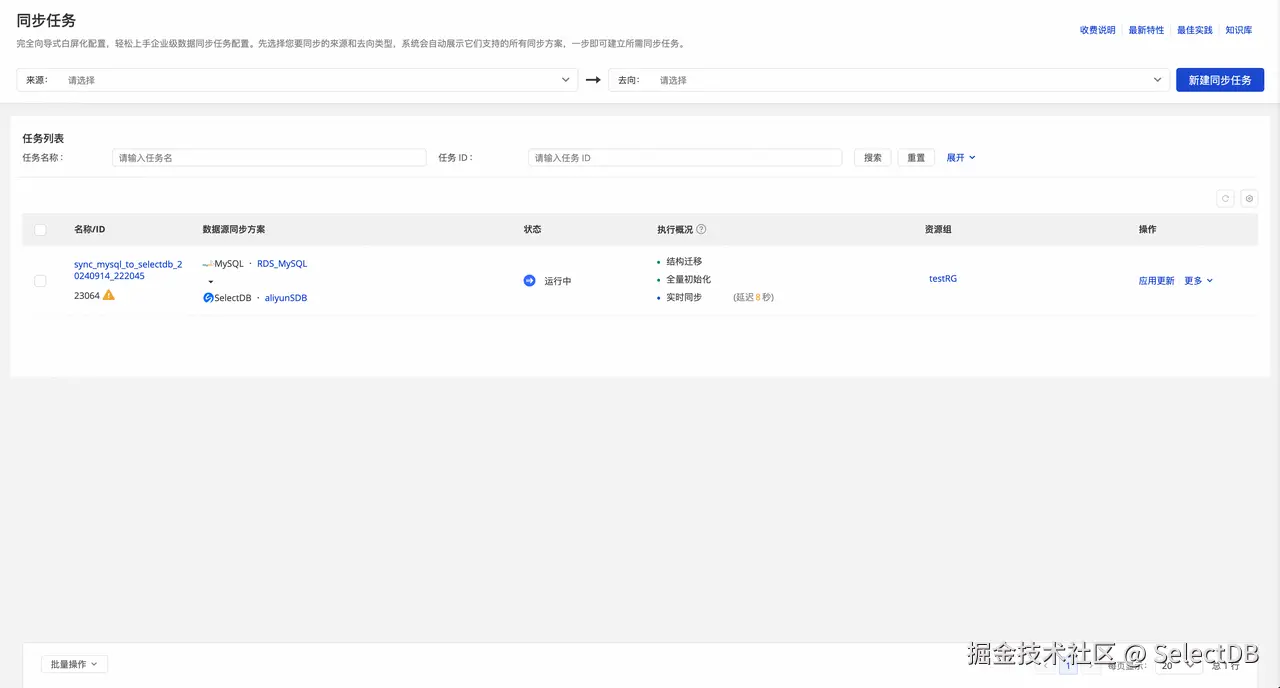Open the RDS_MySQL data source link

pos(282,264)
